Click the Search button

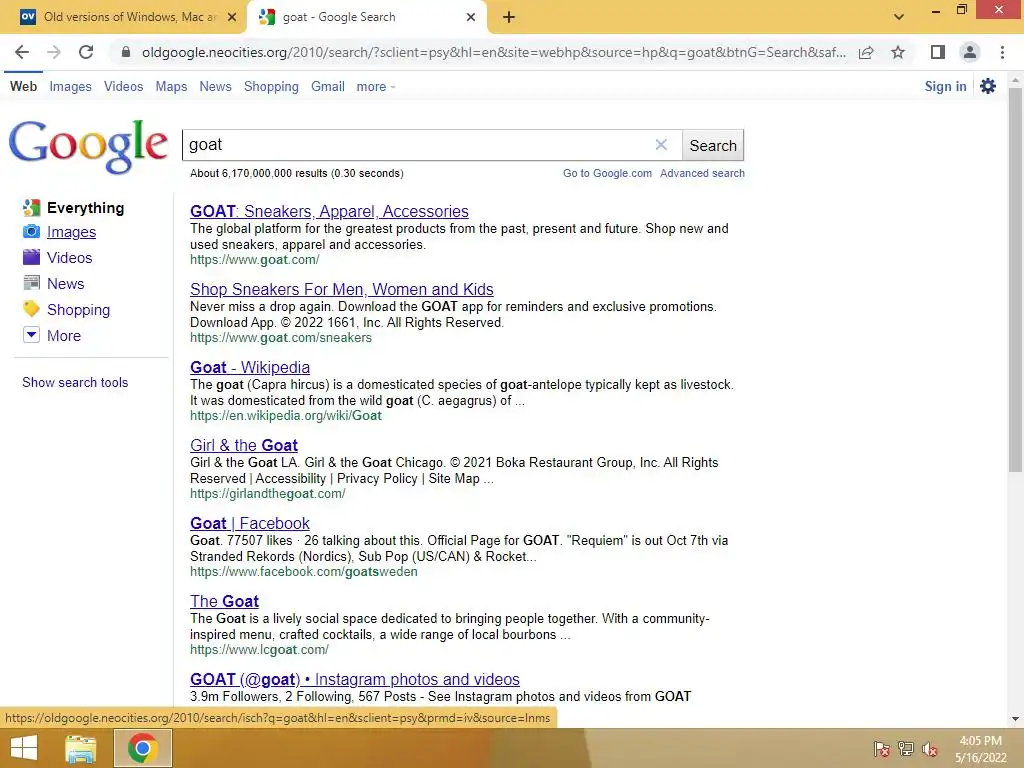point(712,145)
